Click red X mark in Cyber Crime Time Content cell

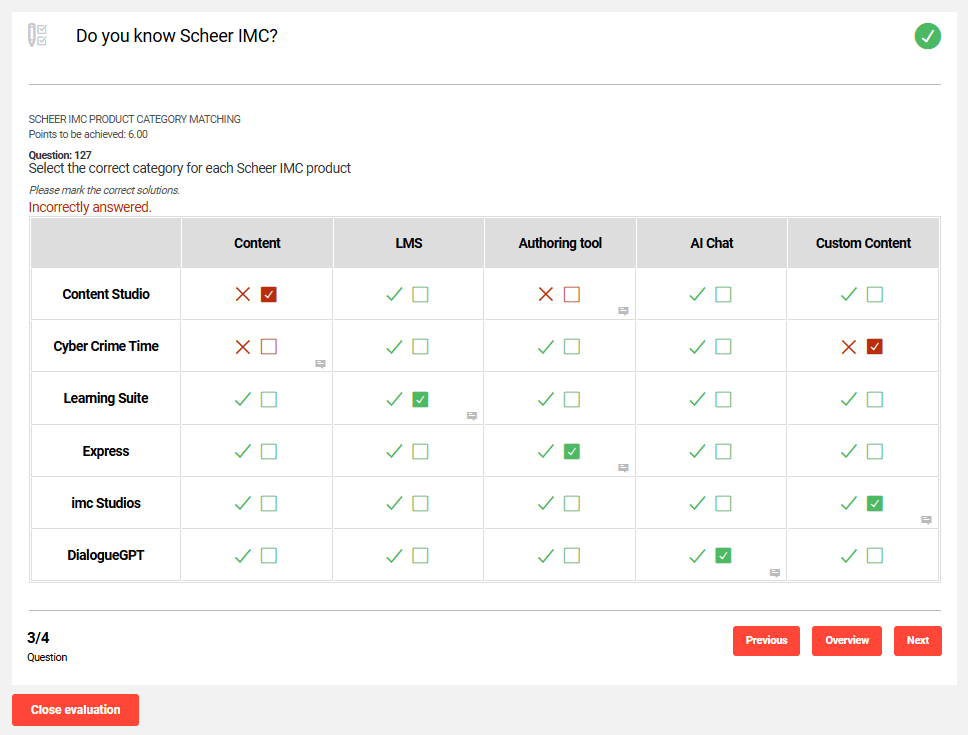[x=243, y=347]
